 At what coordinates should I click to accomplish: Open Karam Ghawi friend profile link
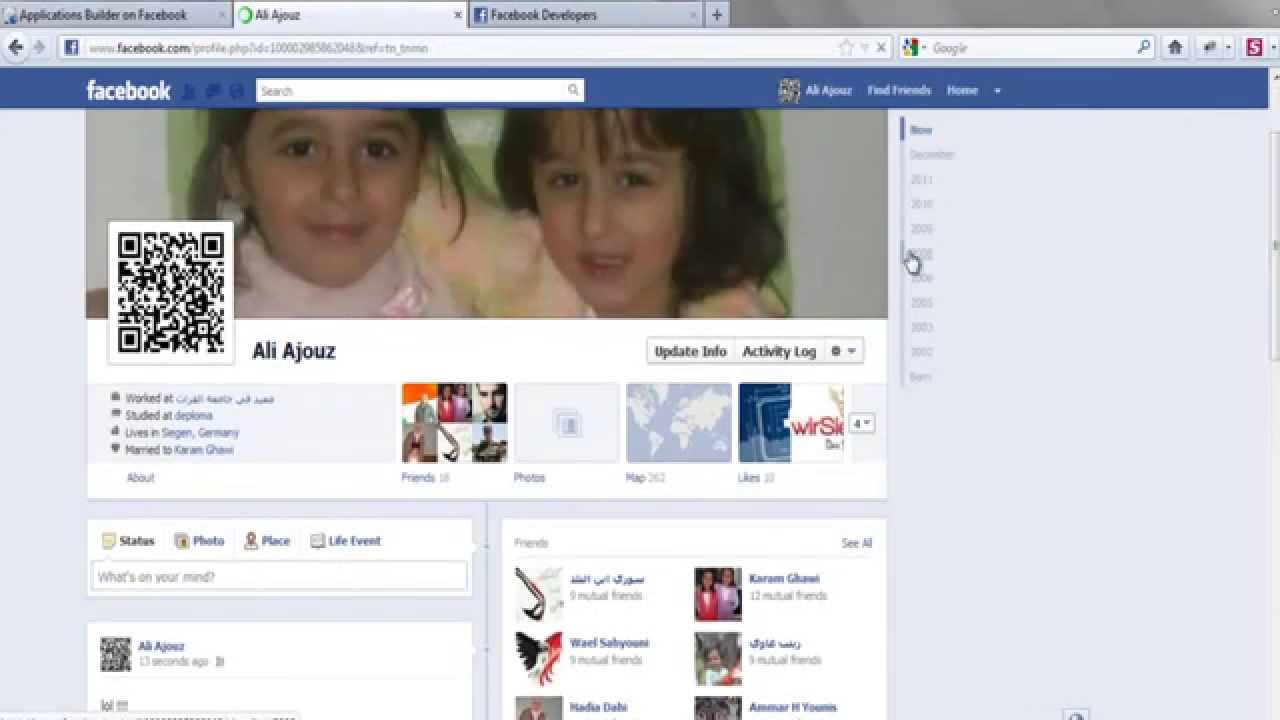(784, 578)
